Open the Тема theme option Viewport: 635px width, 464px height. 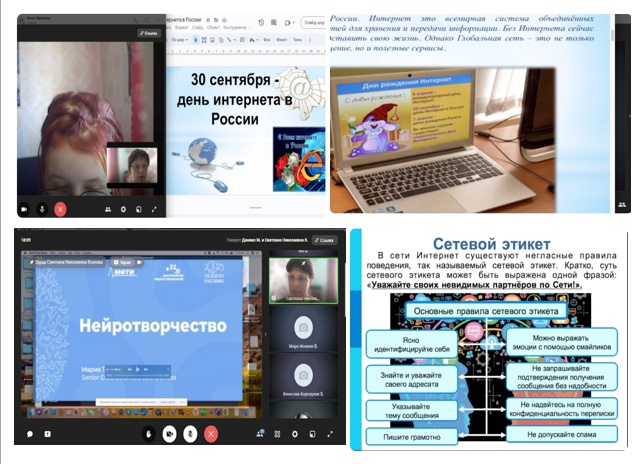(298, 40)
